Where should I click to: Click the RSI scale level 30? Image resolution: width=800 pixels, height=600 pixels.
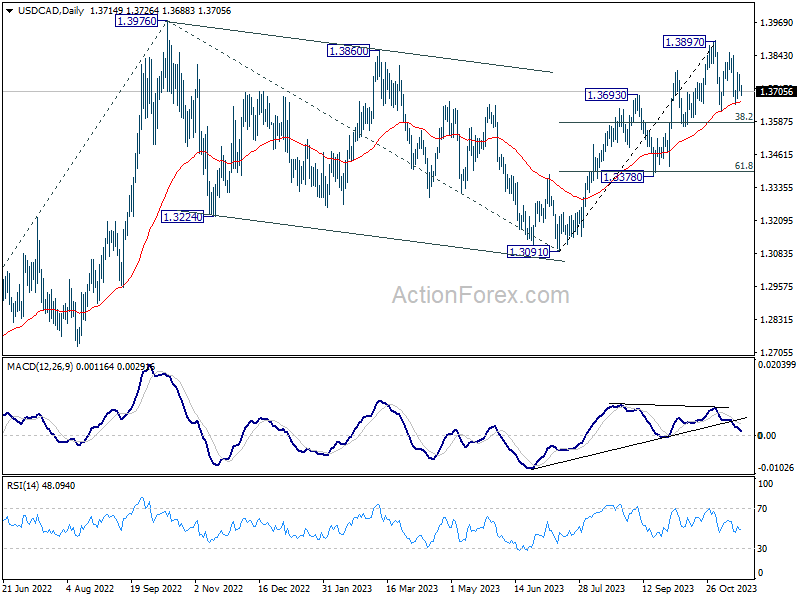pos(762,548)
